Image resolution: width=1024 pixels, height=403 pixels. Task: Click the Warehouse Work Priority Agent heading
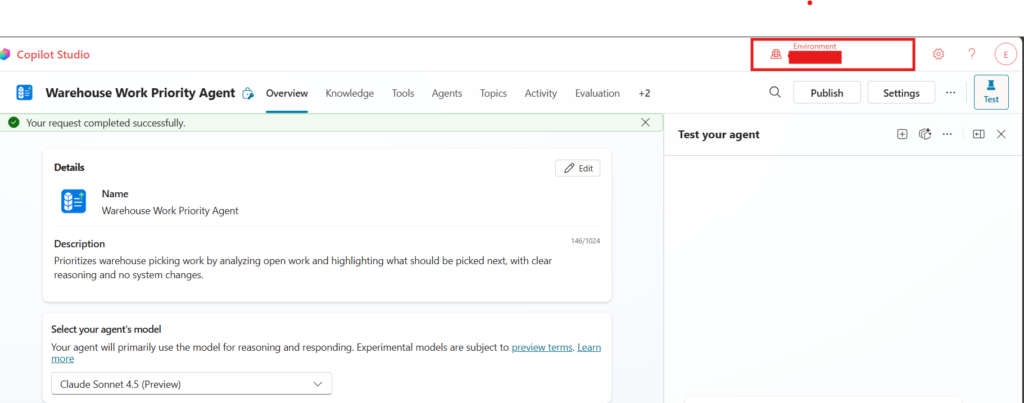[140, 93]
